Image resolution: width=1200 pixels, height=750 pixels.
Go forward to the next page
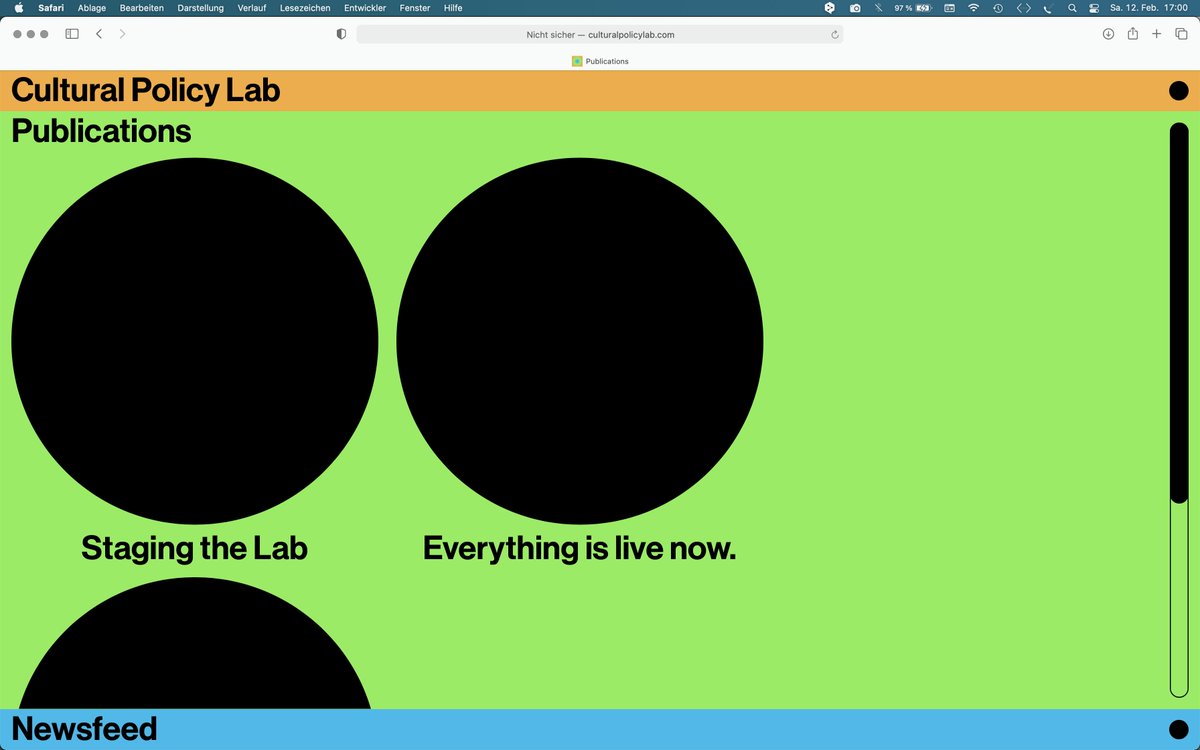click(x=122, y=34)
